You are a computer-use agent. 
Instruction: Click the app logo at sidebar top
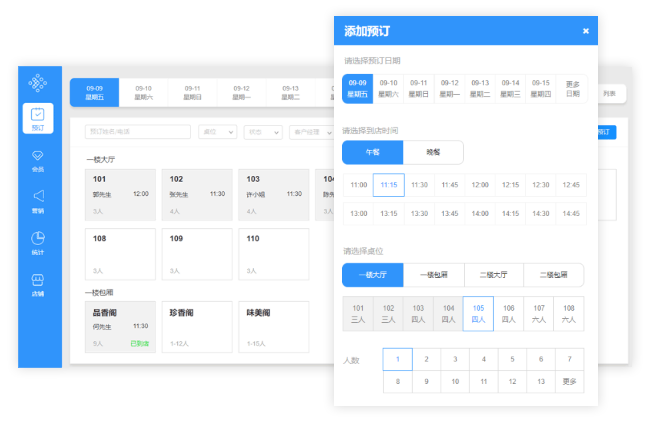38,81
